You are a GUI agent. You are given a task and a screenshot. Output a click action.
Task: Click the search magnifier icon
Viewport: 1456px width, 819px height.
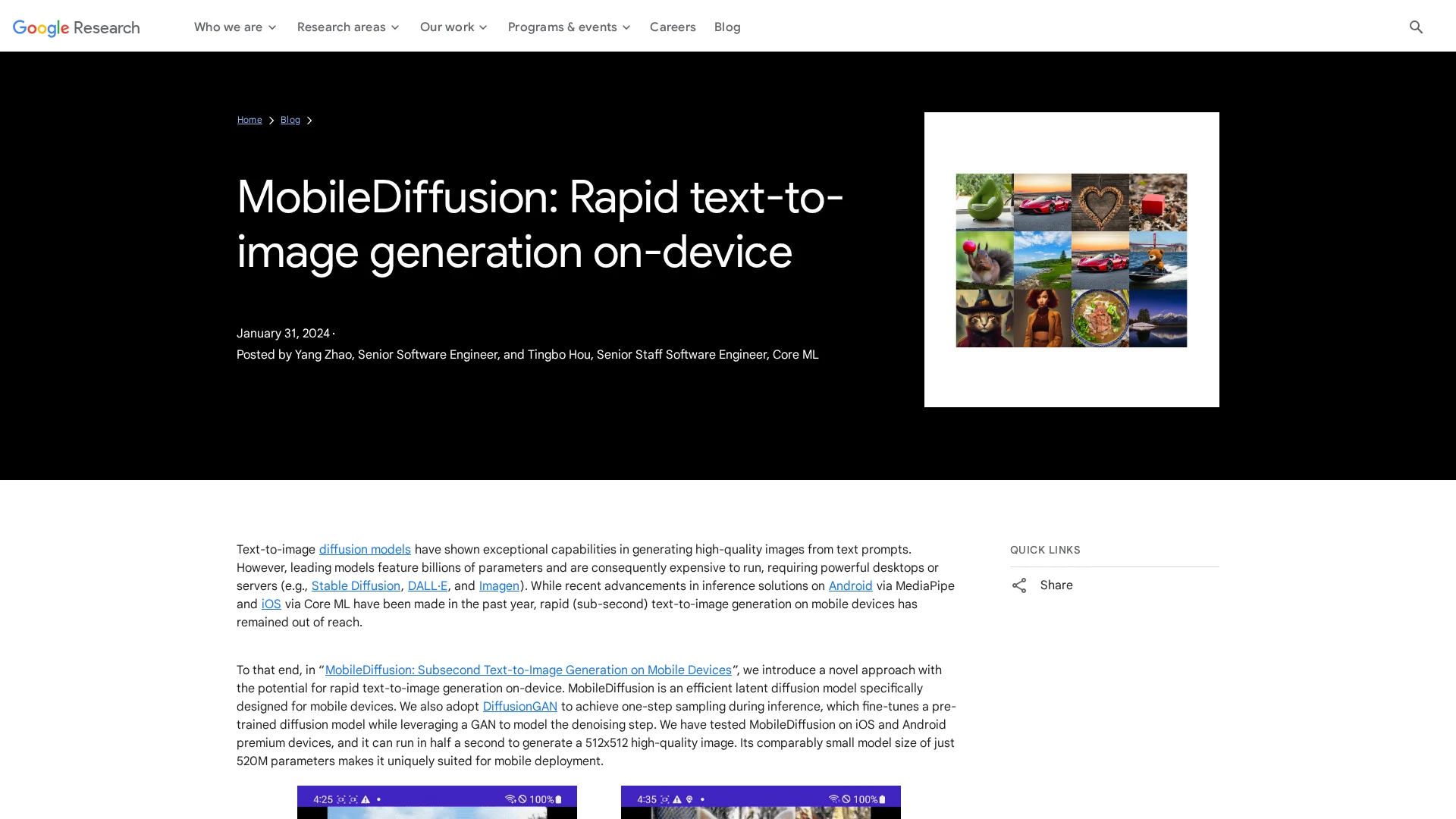pos(1416,27)
